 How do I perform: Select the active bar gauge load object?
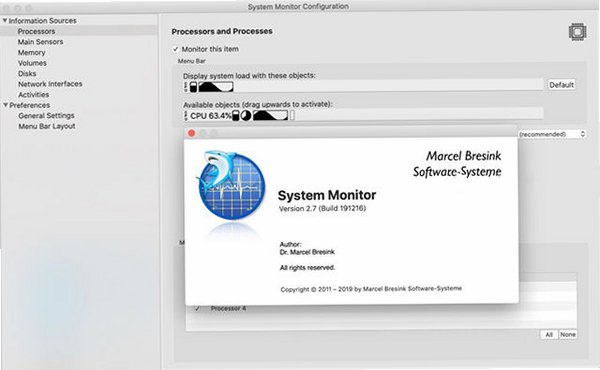[194, 87]
